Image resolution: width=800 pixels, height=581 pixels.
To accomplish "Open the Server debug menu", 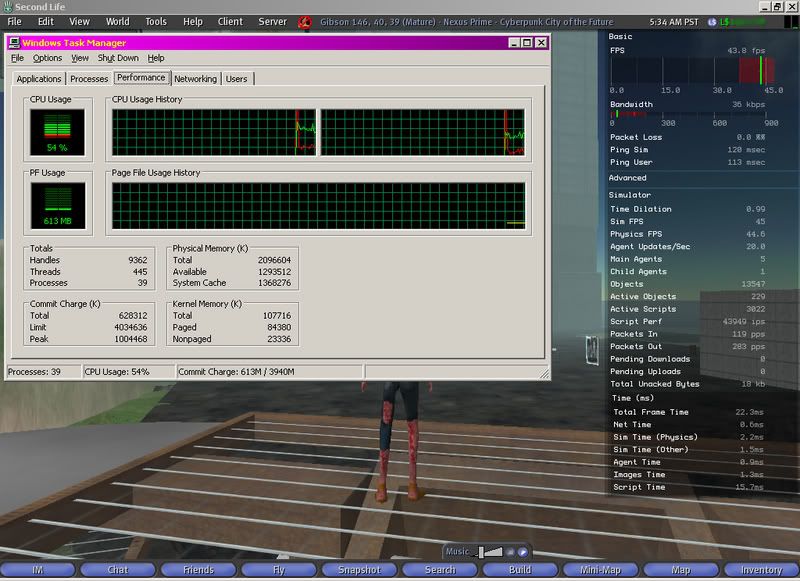I will (x=272, y=21).
